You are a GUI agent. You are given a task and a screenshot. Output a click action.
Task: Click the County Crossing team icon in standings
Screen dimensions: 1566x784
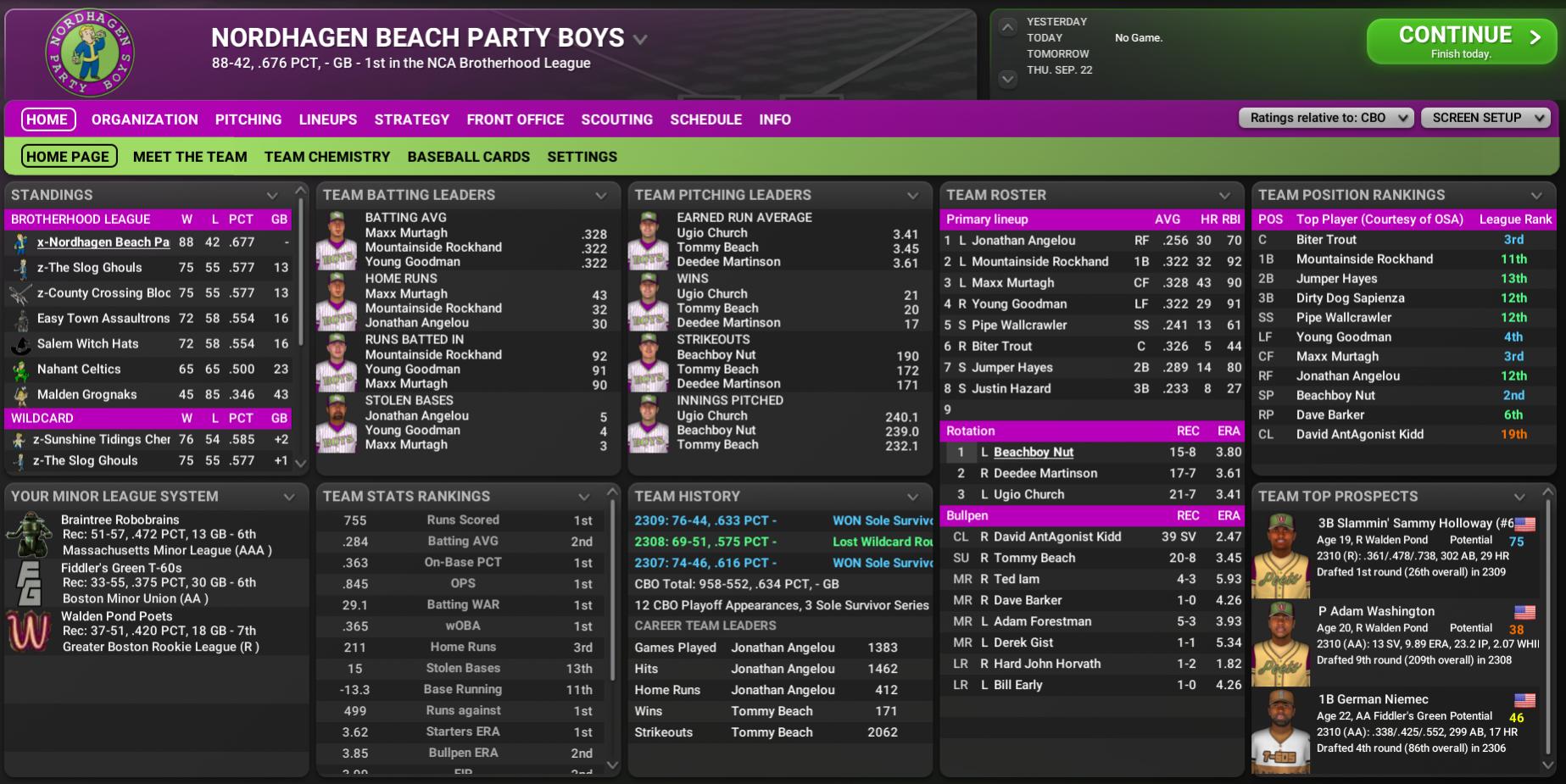coord(20,294)
